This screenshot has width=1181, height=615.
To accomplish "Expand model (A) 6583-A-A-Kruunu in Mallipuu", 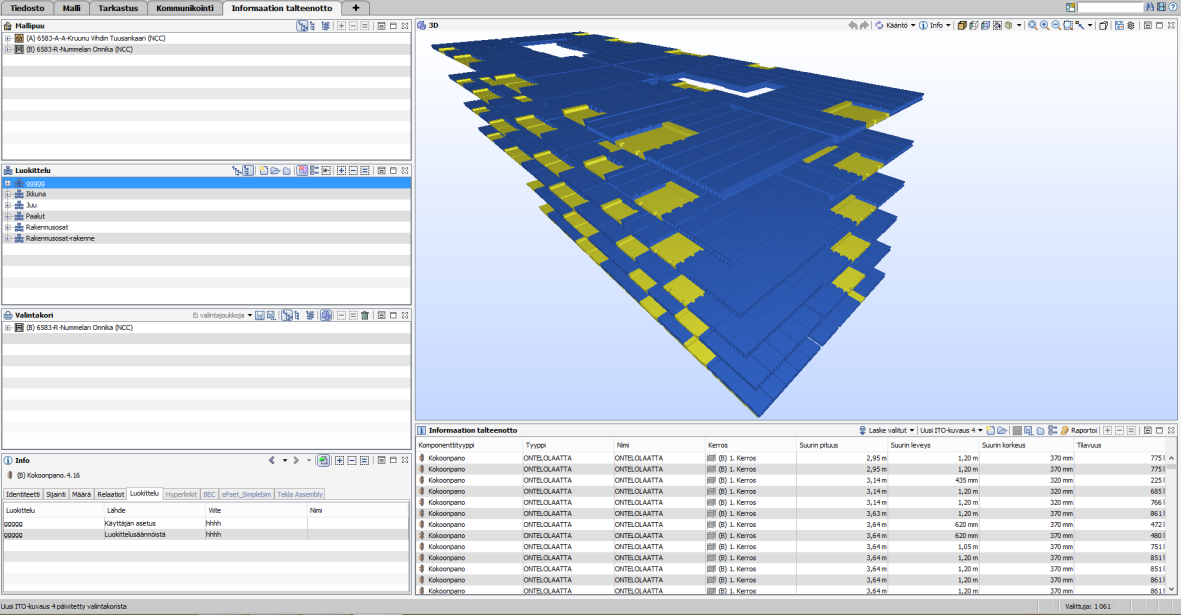I will point(8,38).
